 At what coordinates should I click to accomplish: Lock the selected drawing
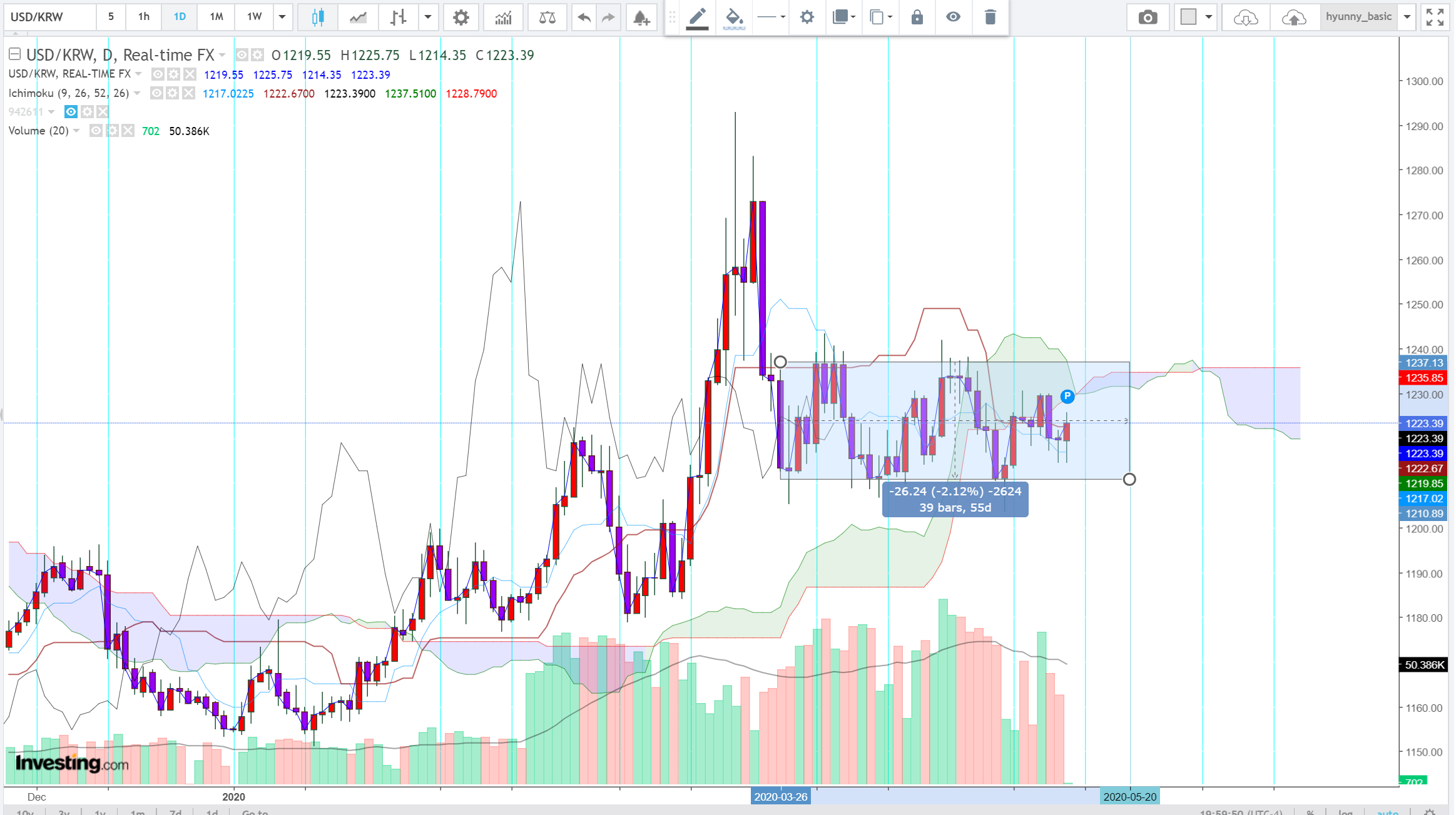point(917,17)
